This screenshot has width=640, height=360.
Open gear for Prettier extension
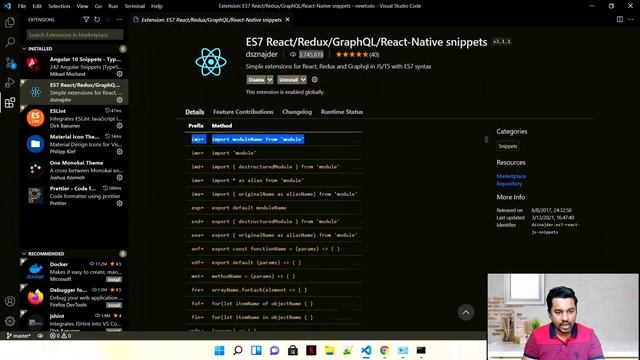point(120,203)
